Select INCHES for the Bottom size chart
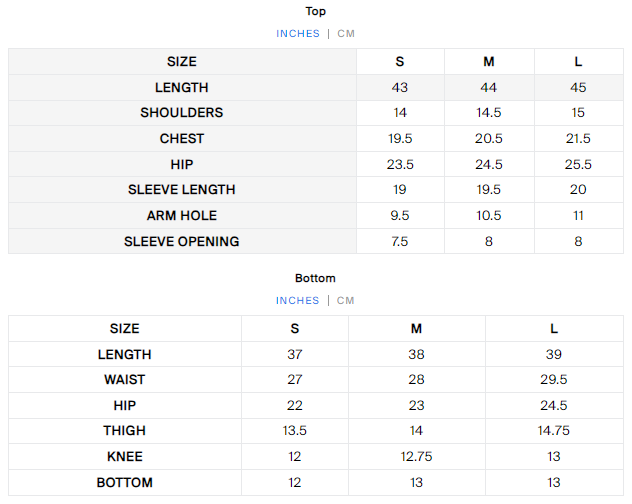The image size is (632, 504). 298,300
